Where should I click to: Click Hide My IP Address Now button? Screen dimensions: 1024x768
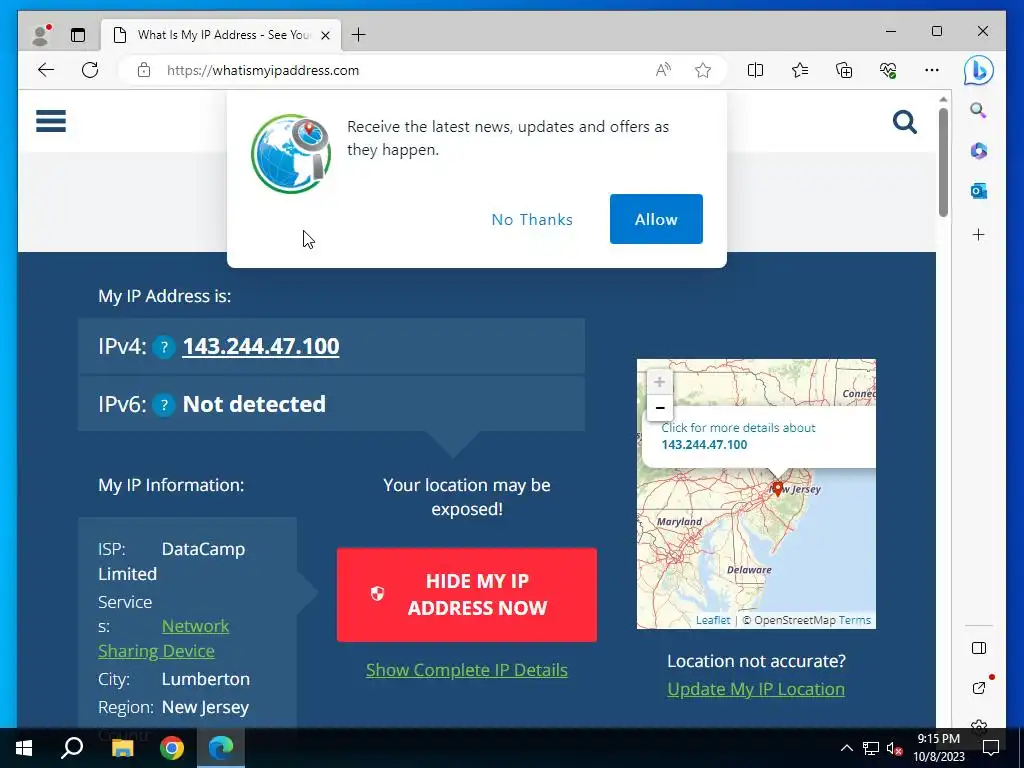tap(467, 594)
